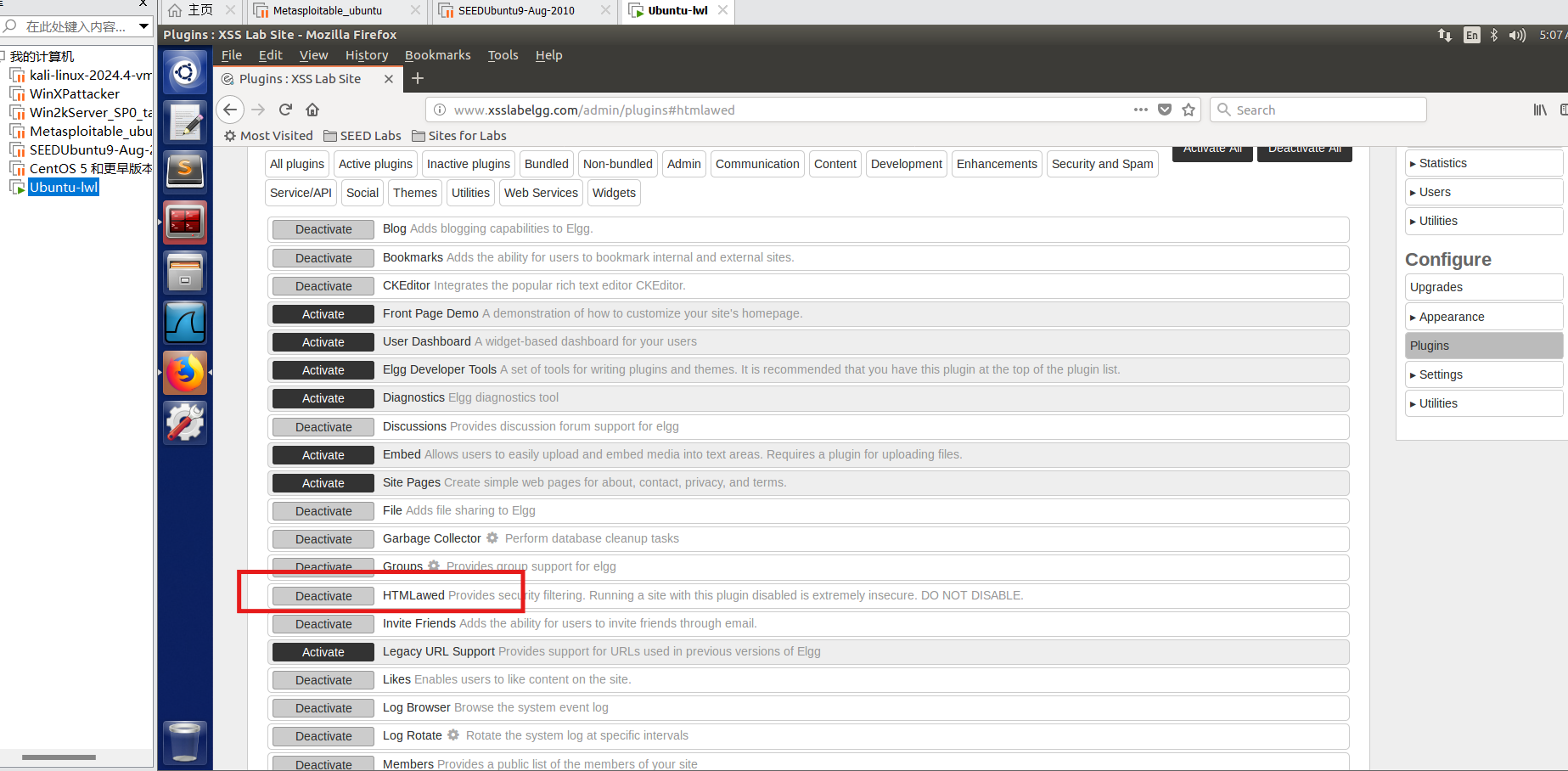Filter plugins by Security and Spam

1102,164
